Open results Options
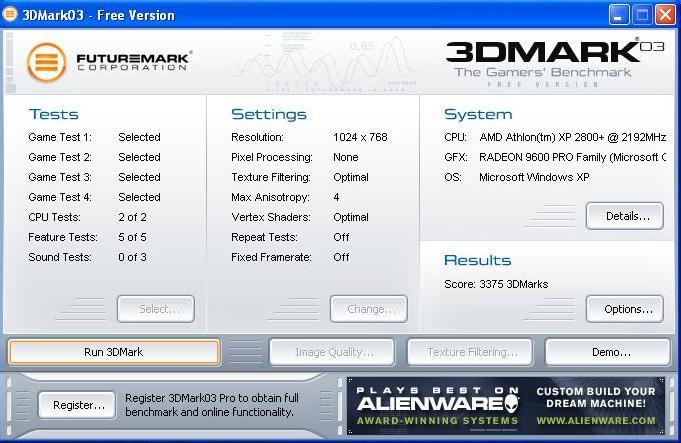 625,309
